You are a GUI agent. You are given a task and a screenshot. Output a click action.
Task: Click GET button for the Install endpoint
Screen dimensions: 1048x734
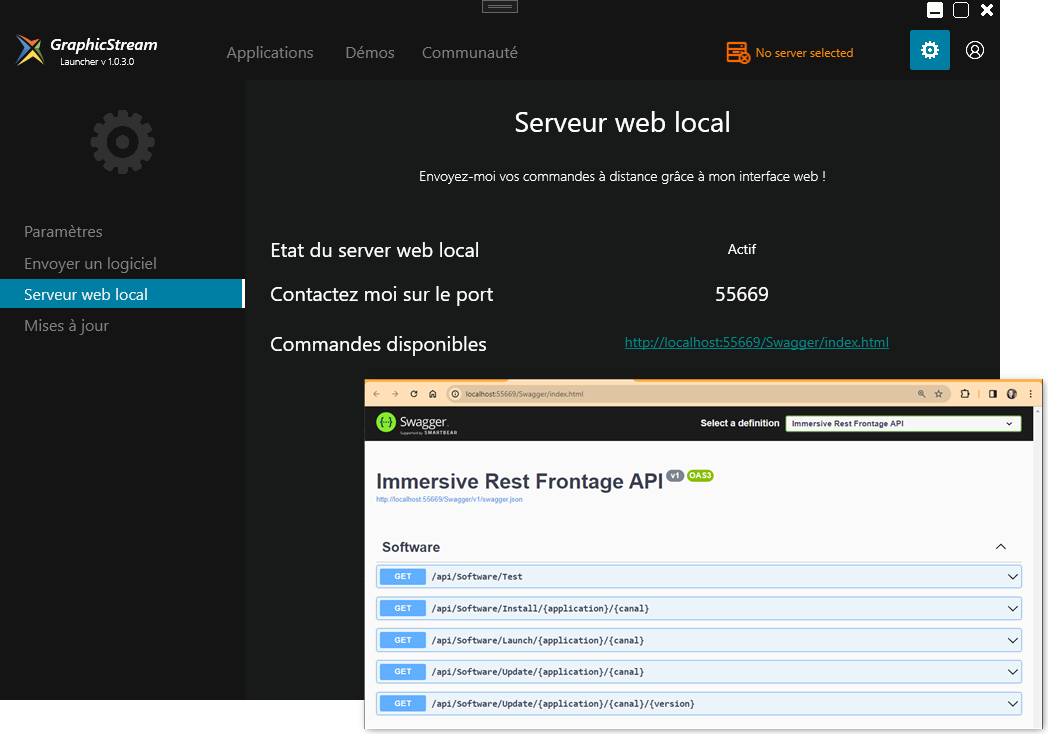[402, 608]
